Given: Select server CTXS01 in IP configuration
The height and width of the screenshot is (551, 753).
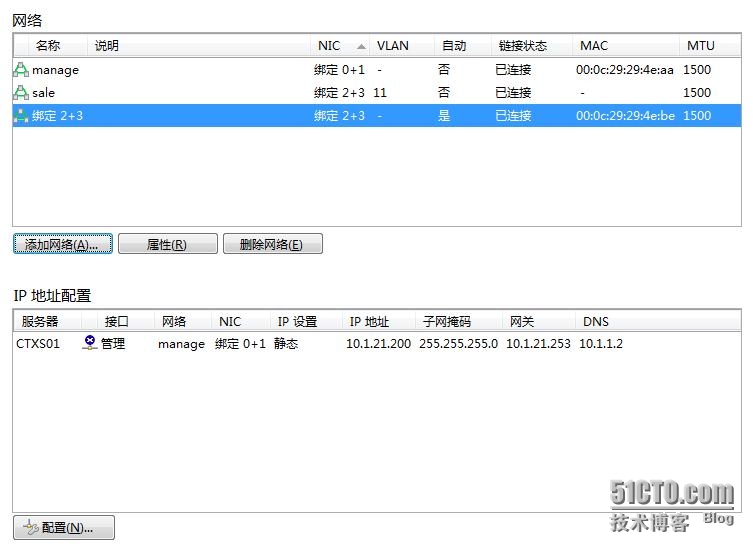Looking at the screenshot, I should pos(38,343).
